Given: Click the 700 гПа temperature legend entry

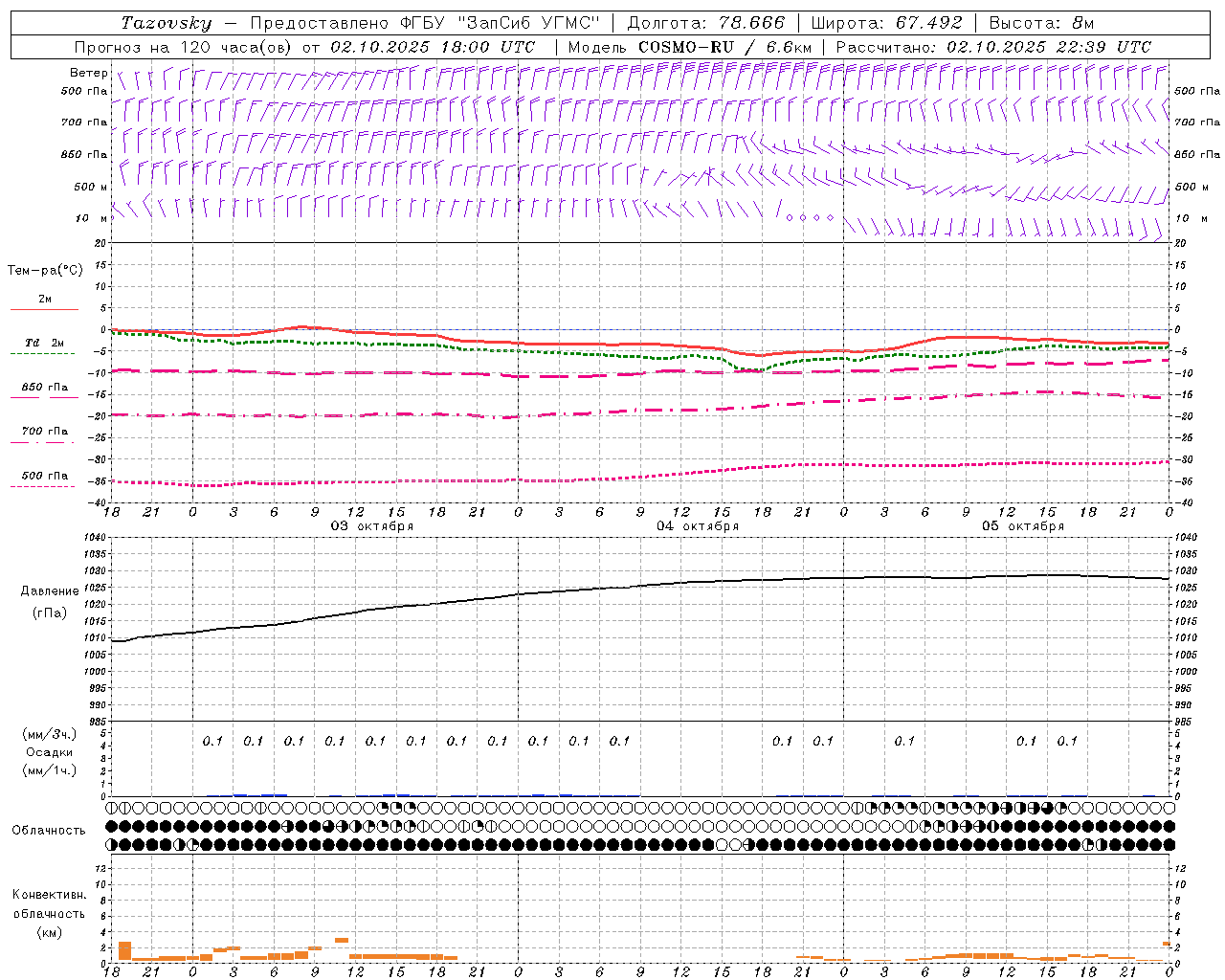Looking at the screenshot, I should (x=45, y=432).
